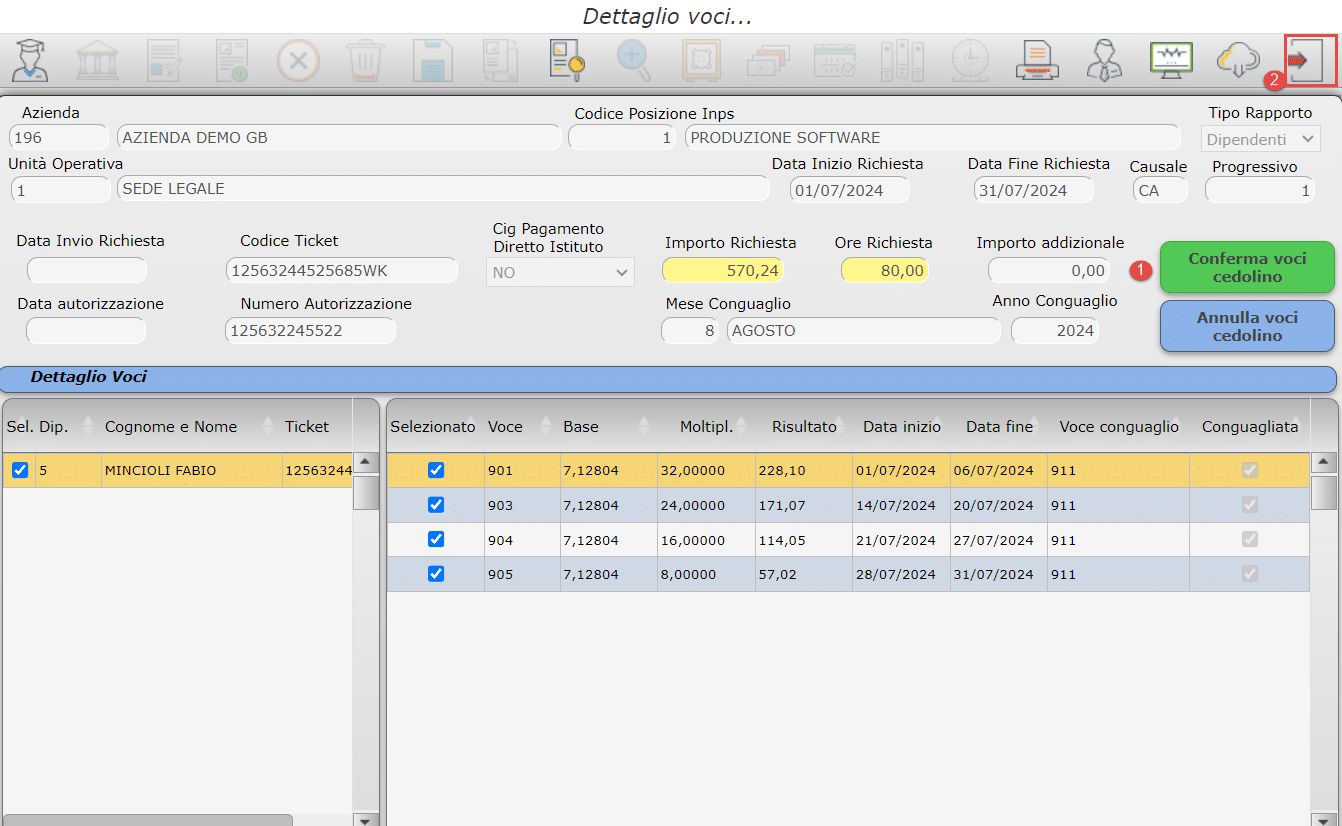Click voci table scrollbar down arrow

coord(1324,820)
